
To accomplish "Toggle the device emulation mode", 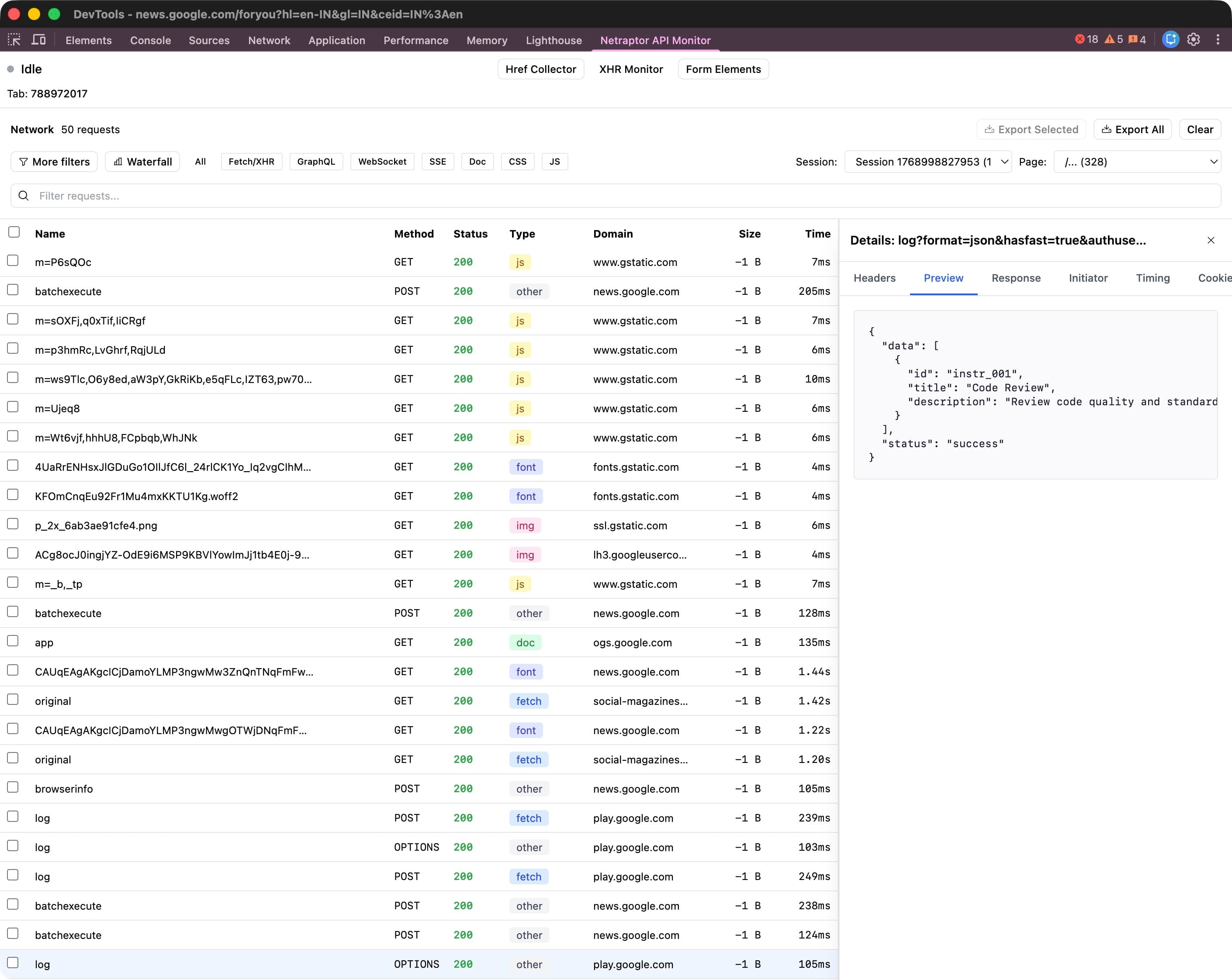I will (38, 40).
